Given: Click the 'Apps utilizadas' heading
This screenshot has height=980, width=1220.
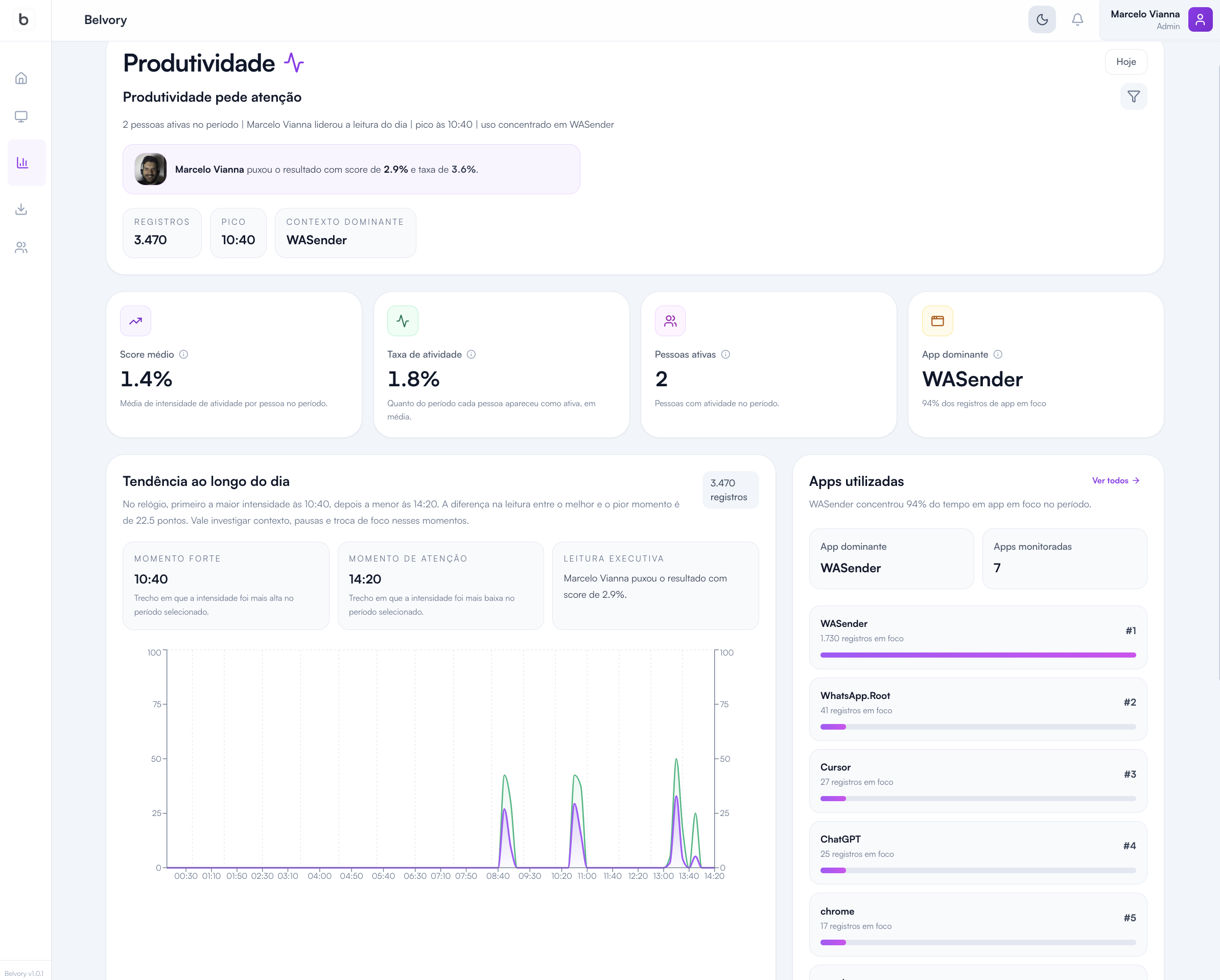Looking at the screenshot, I should [856, 481].
